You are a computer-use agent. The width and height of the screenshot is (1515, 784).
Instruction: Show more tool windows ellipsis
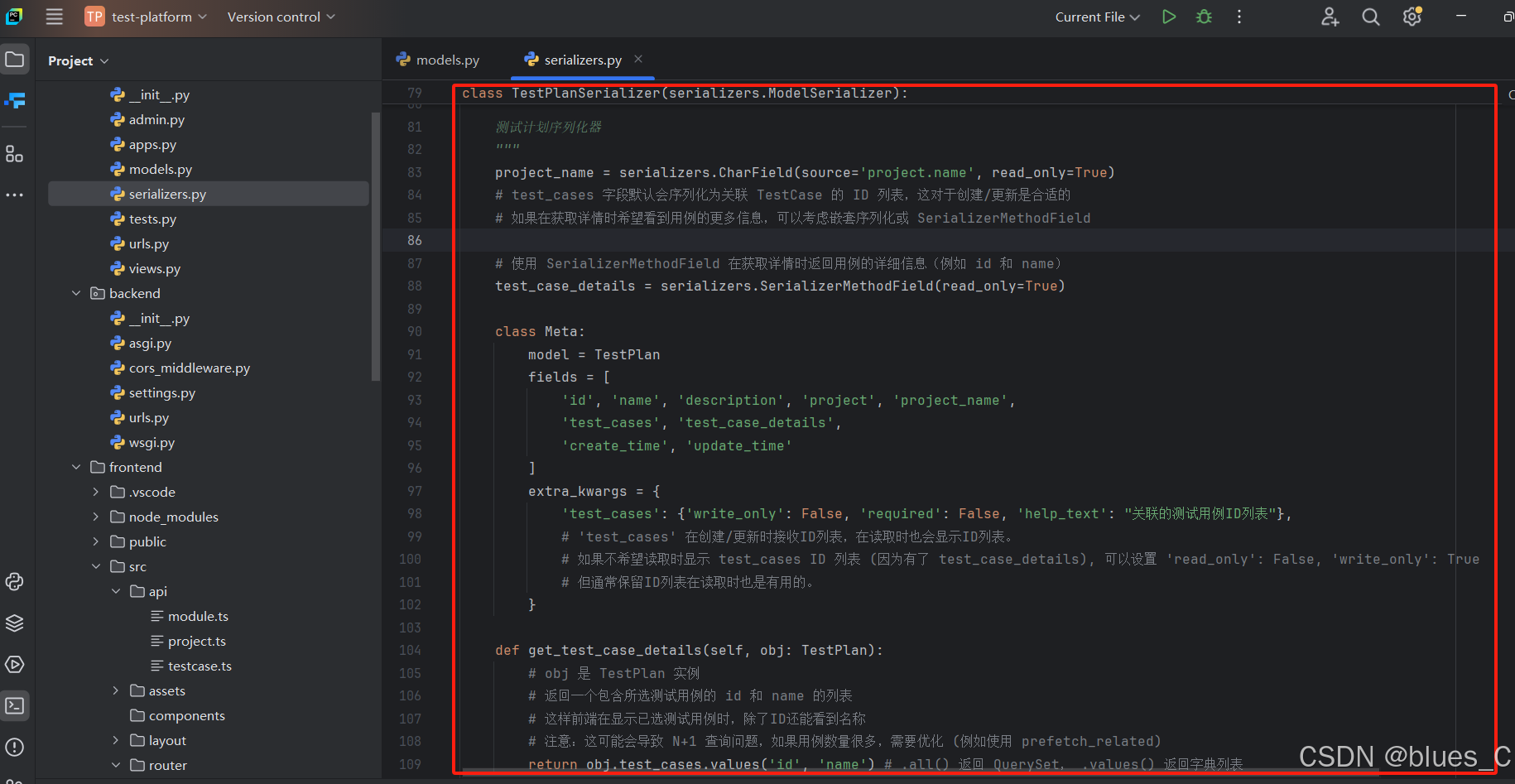(x=15, y=195)
